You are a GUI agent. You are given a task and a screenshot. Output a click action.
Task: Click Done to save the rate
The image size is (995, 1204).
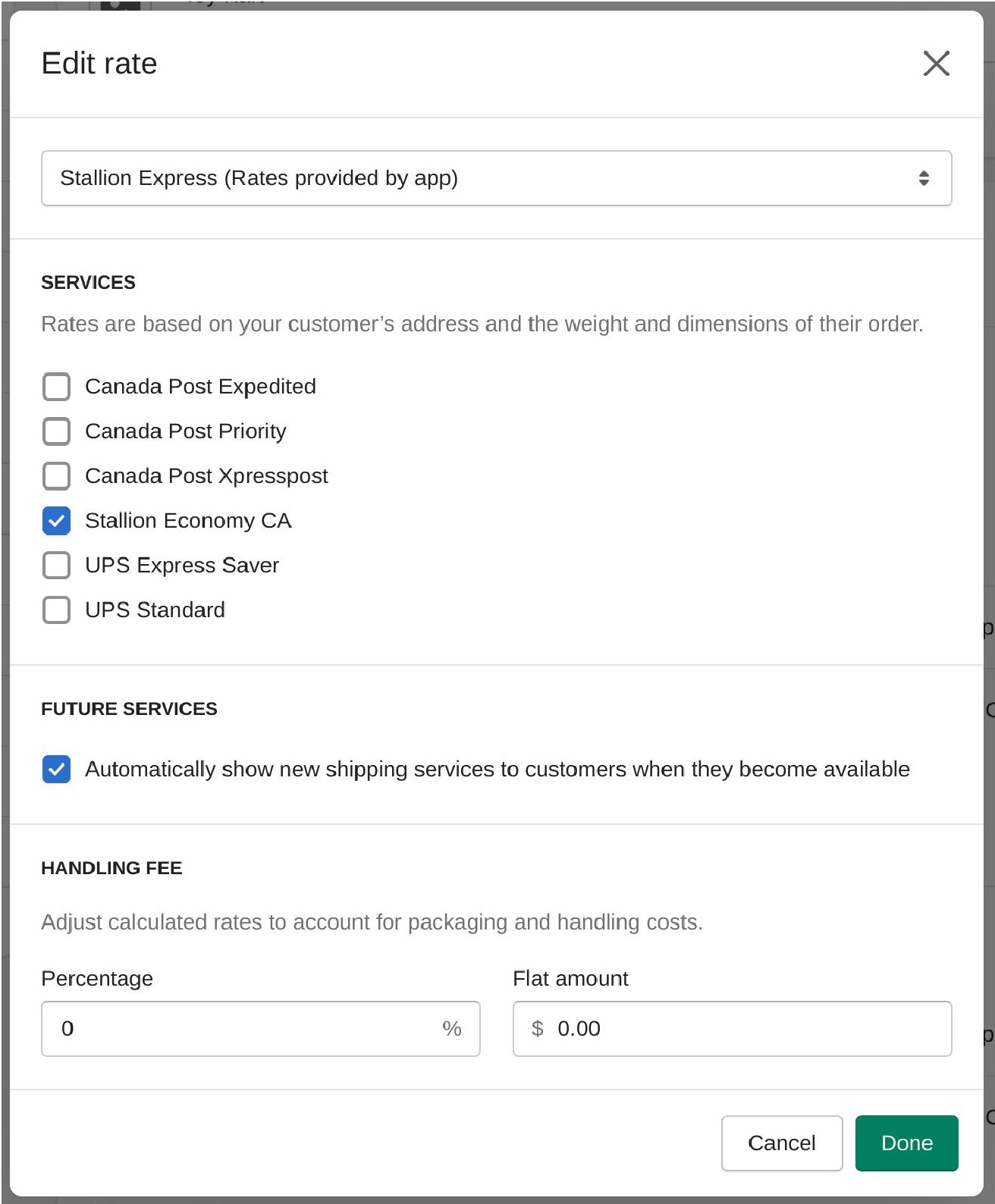click(907, 1143)
